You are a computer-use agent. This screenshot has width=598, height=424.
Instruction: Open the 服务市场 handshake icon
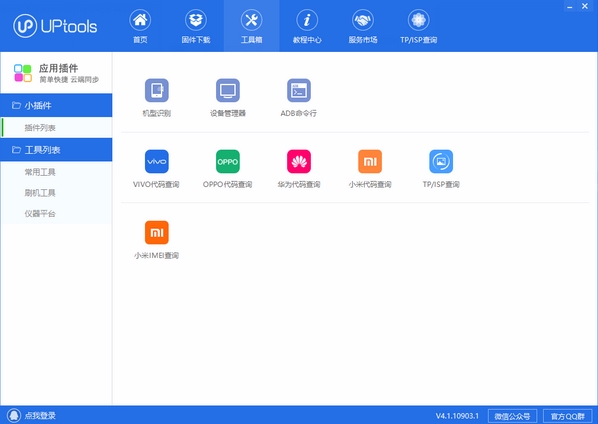pyautogui.click(x=363, y=20)
